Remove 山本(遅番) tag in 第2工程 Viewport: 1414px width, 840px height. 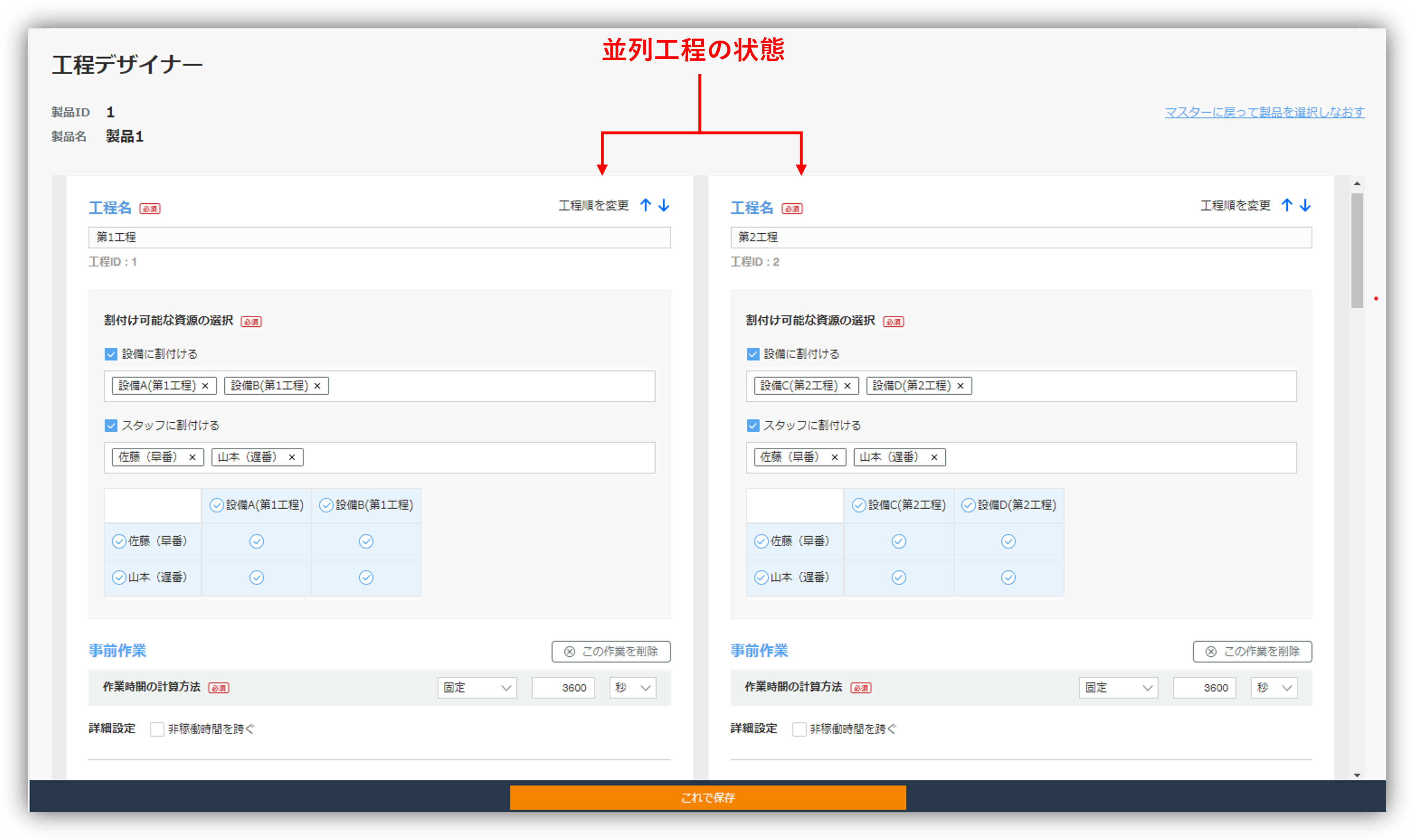point(934,458)
